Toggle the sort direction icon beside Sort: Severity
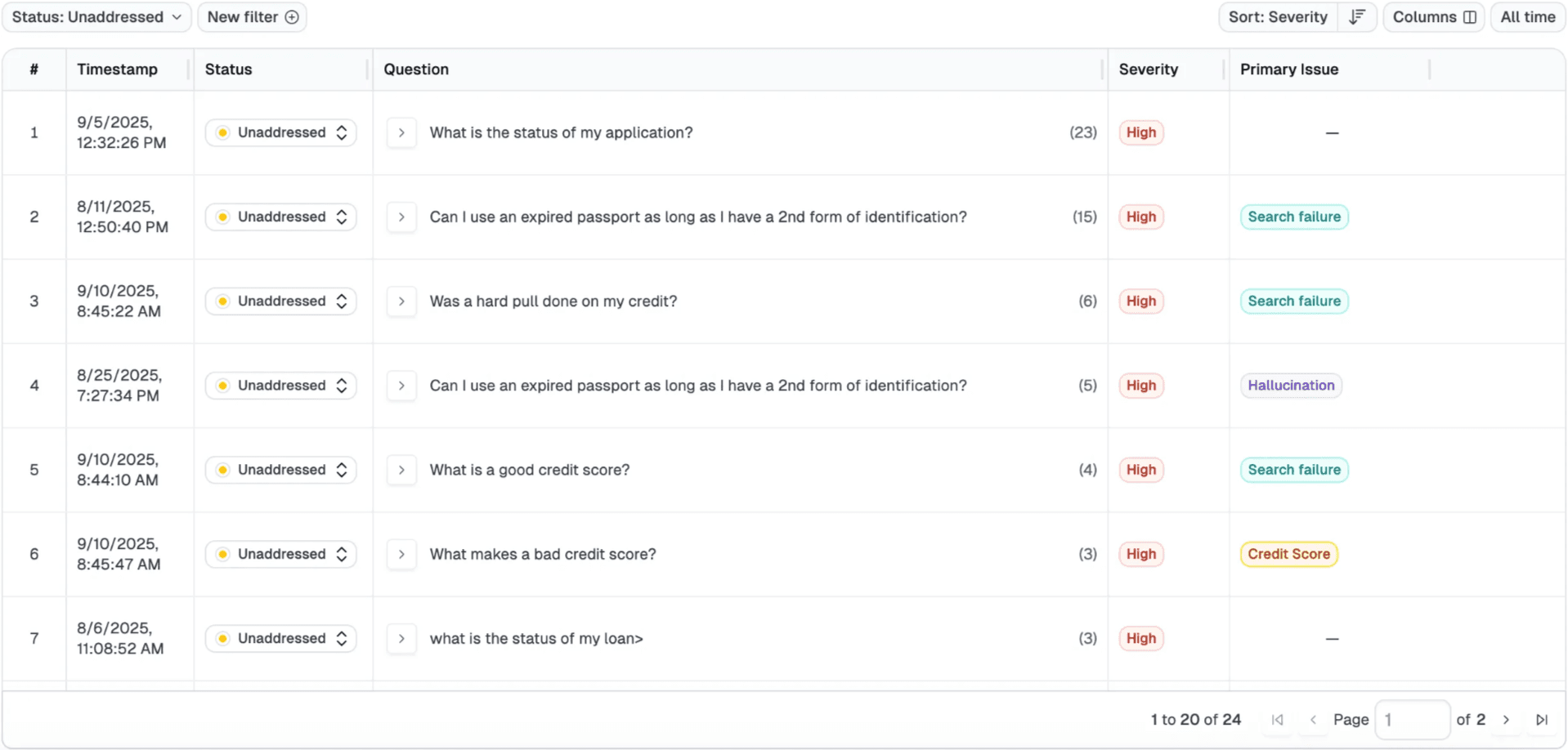The height and width of the screenshot is (750, 1568). tap(1358, 16)
